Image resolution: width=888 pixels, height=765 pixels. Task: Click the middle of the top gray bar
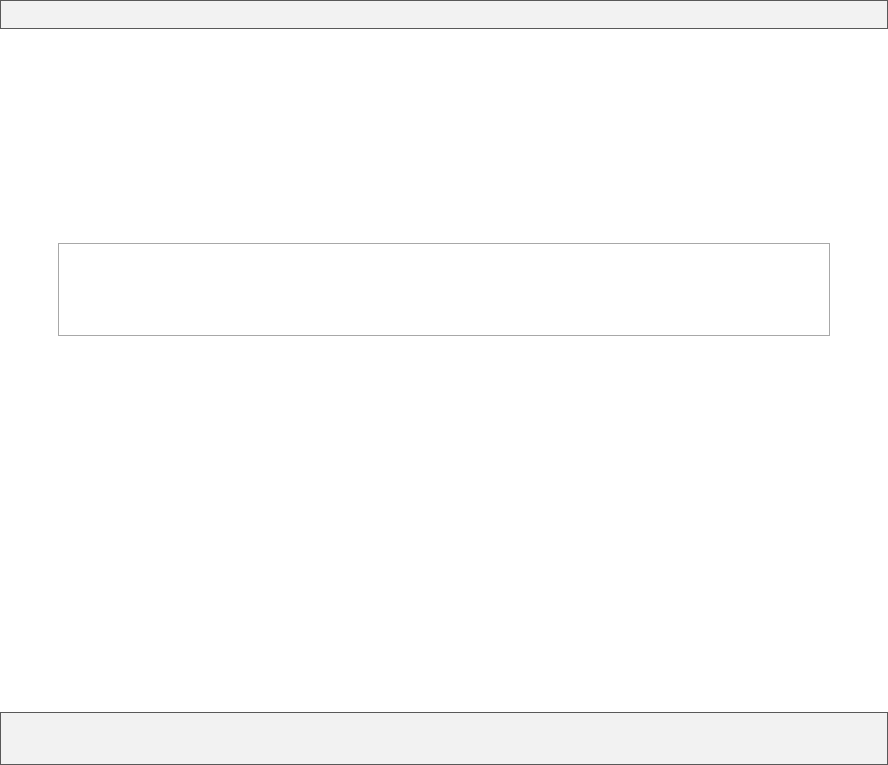point(444,14)
